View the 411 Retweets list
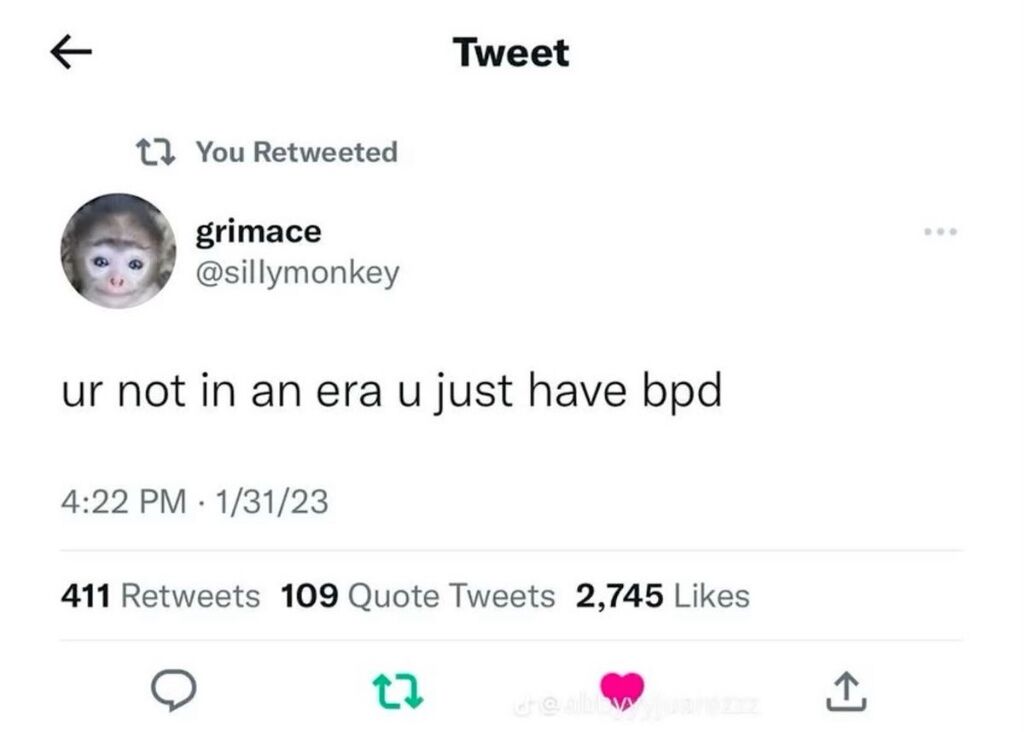The width and height of the screenshot is (1024, 732). coord(160,597)
